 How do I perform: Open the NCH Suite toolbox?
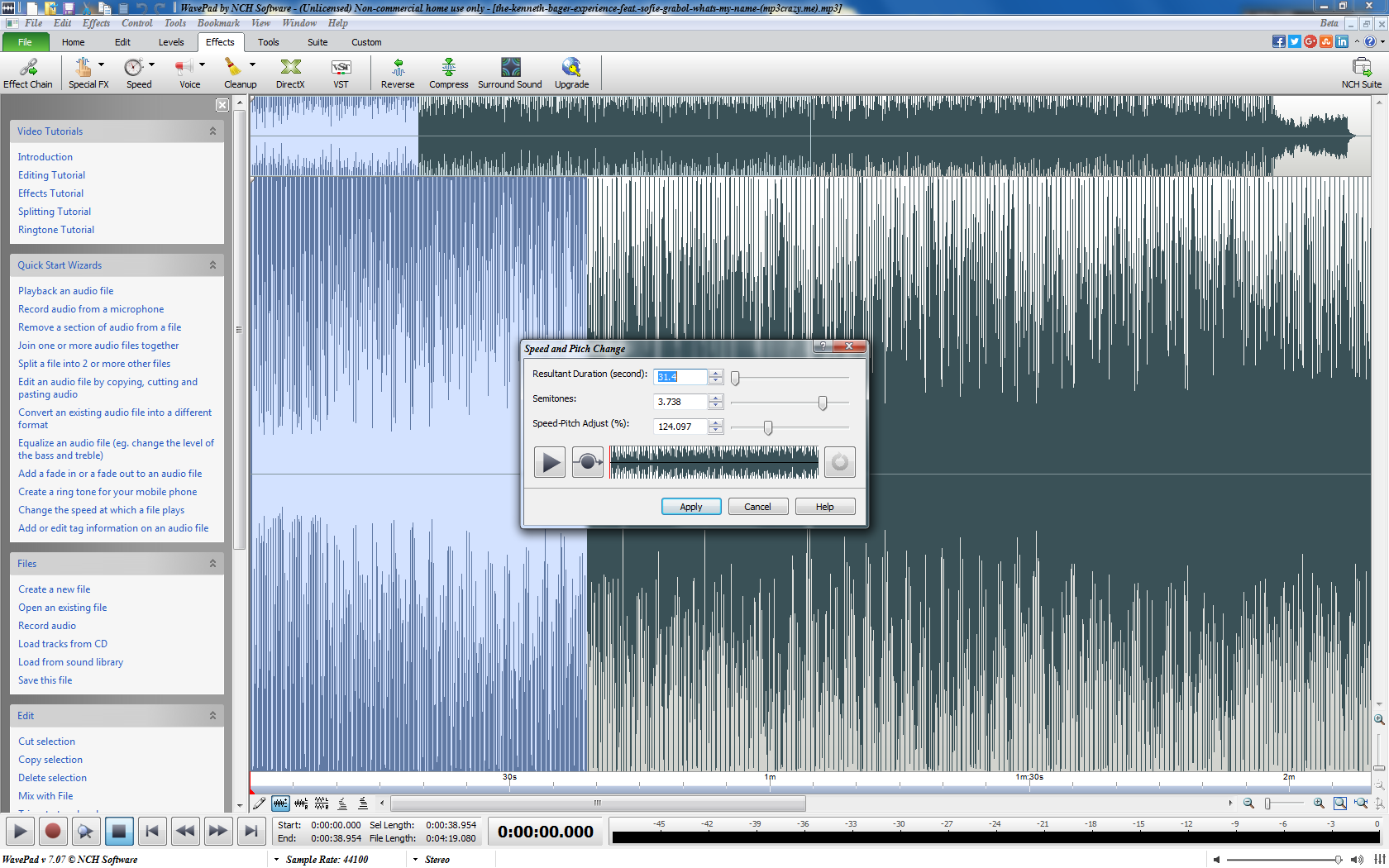point(1361,73)
